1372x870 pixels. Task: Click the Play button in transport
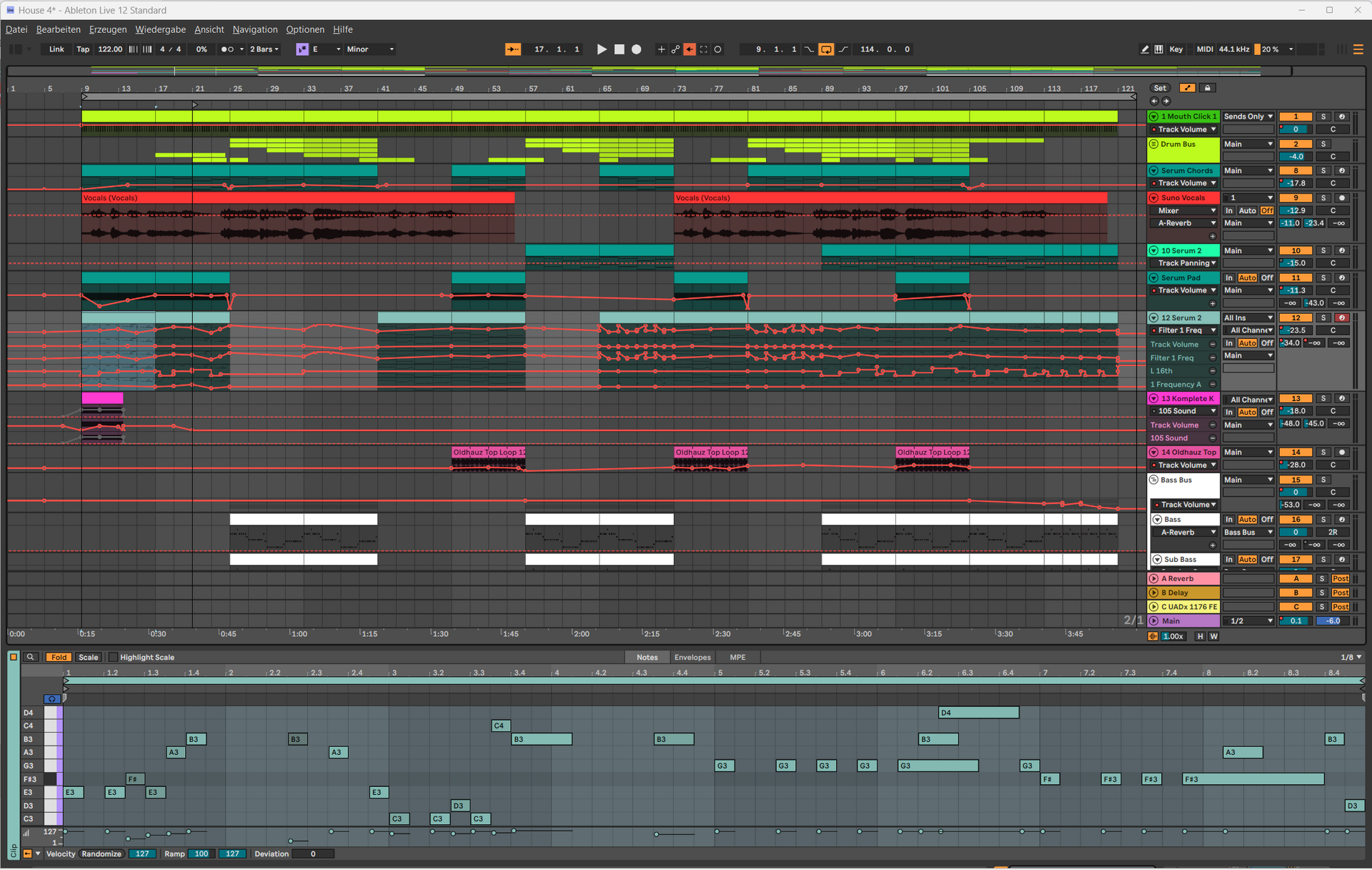602,49
